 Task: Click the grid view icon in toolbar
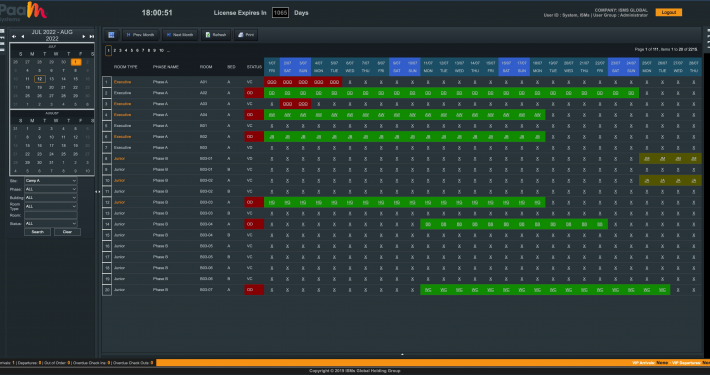111,35
